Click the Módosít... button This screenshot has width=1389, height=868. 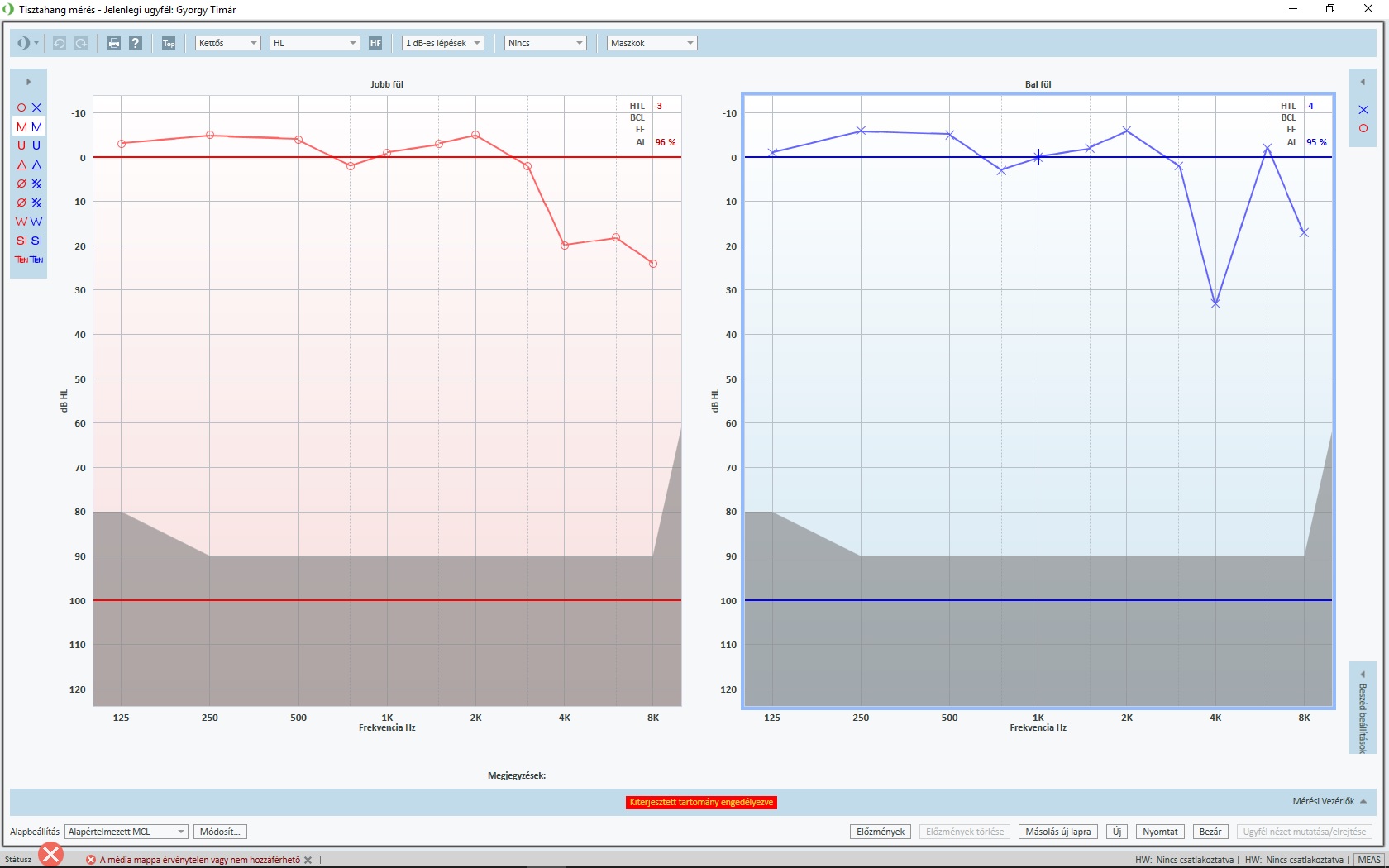(x=220, y=832)
